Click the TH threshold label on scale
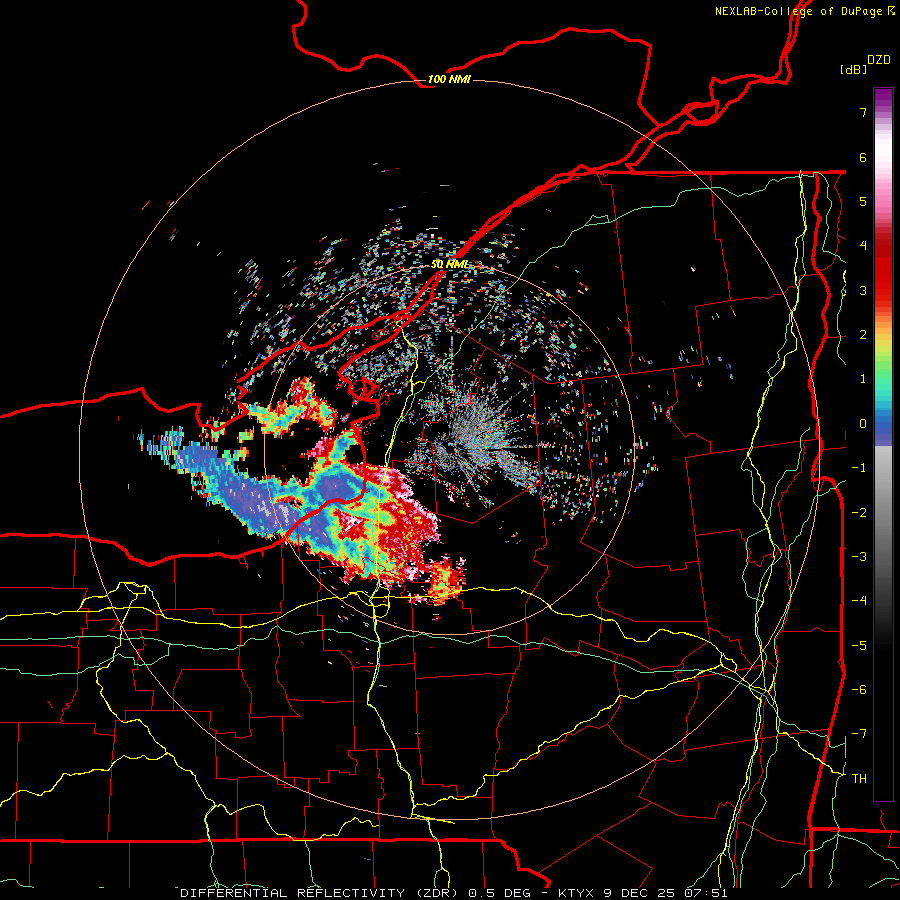The width and height of the screenshot is (900, 900). 859,779
